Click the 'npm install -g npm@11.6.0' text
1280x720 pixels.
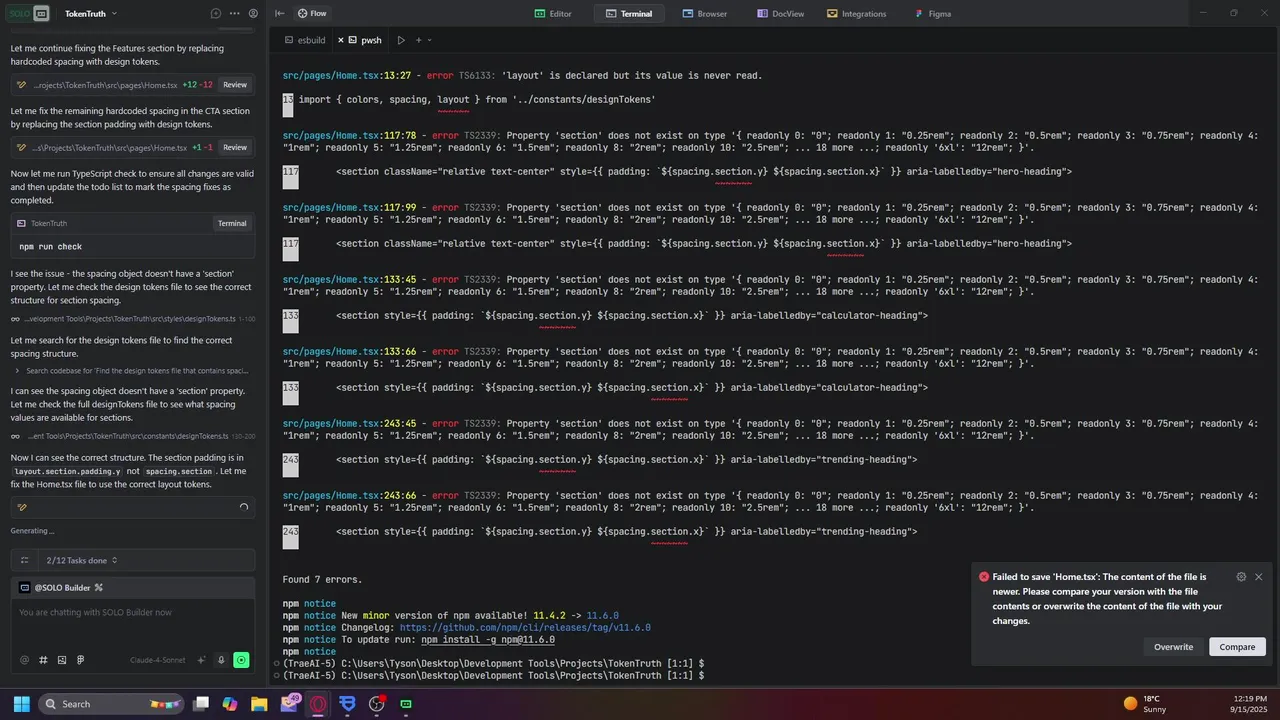coord(488,640)
